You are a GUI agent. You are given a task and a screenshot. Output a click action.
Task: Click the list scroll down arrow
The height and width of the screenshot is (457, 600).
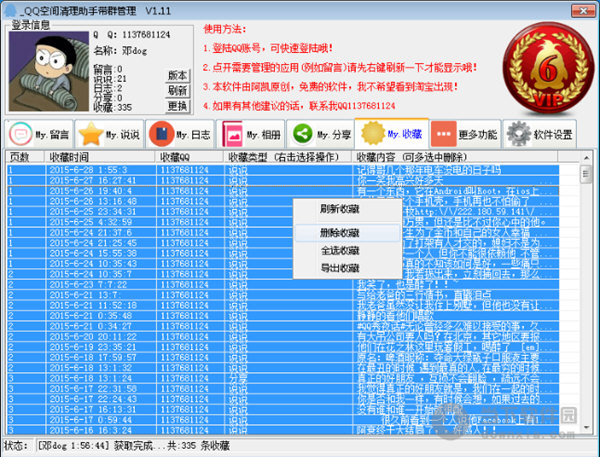pos(586,428)
